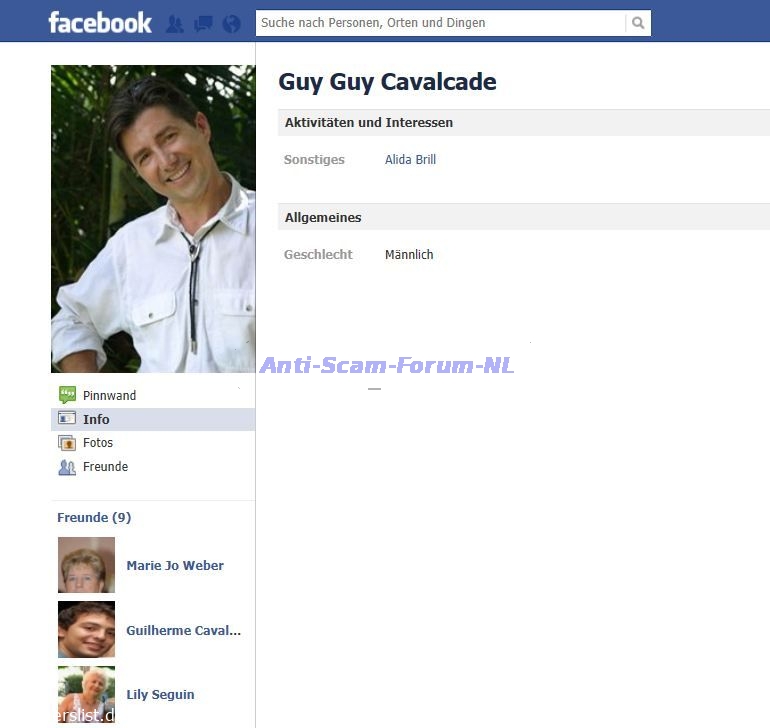Open Guy Guy Cavalcade's large profile photo
The image size is (770, 728).
tap(153, 219)
